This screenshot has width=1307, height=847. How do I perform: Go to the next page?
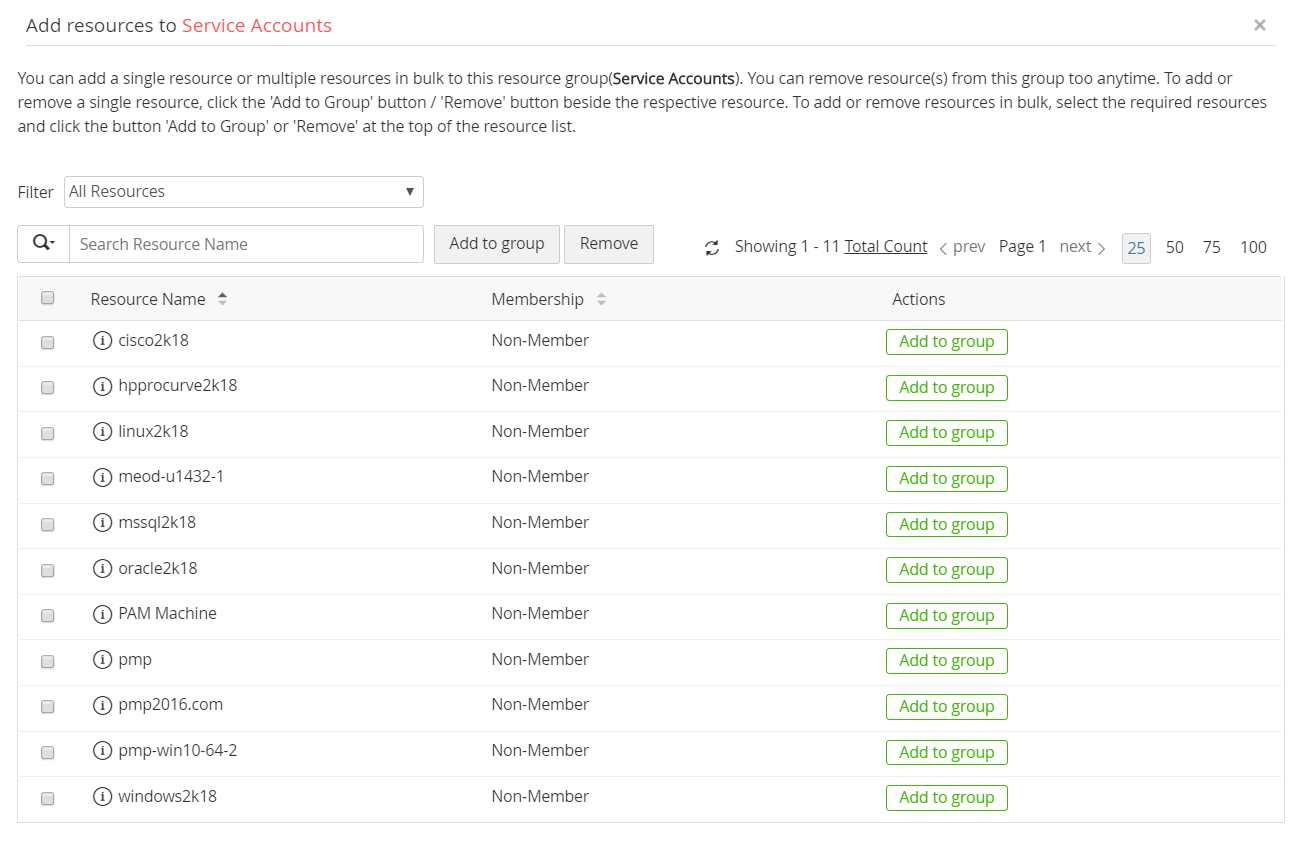click(1082, 247)
